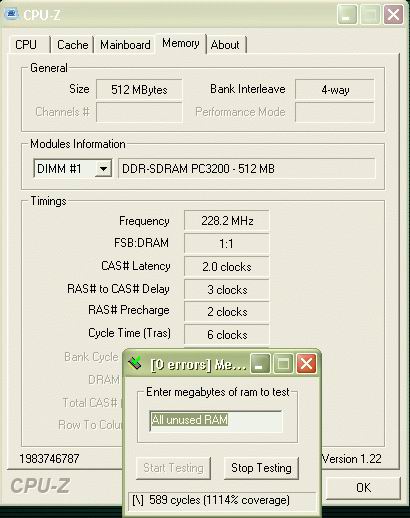Click the memory test title bar text
This screenshot has height=518, width=410.
tap(198, 365)
